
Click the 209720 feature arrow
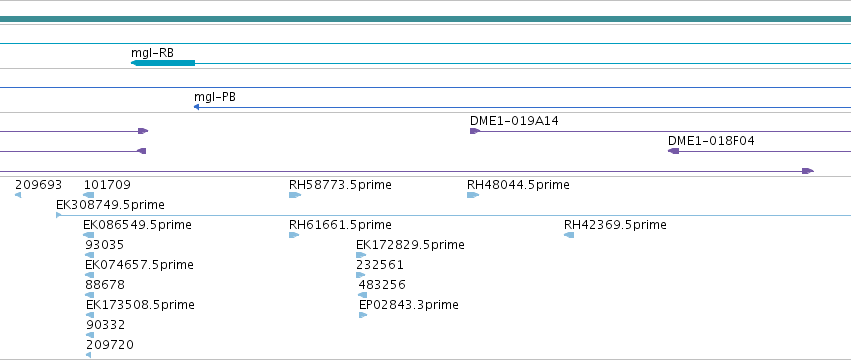pyautogui.click(x=88, y=355)
